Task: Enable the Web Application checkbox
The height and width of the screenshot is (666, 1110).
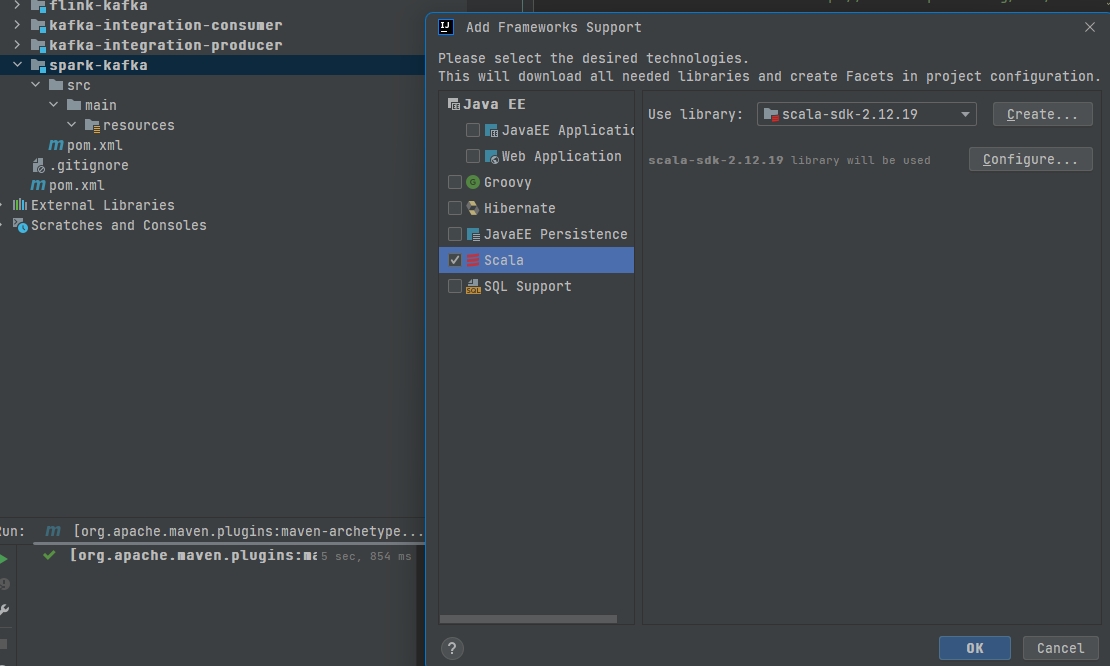Action: point(473,156)
